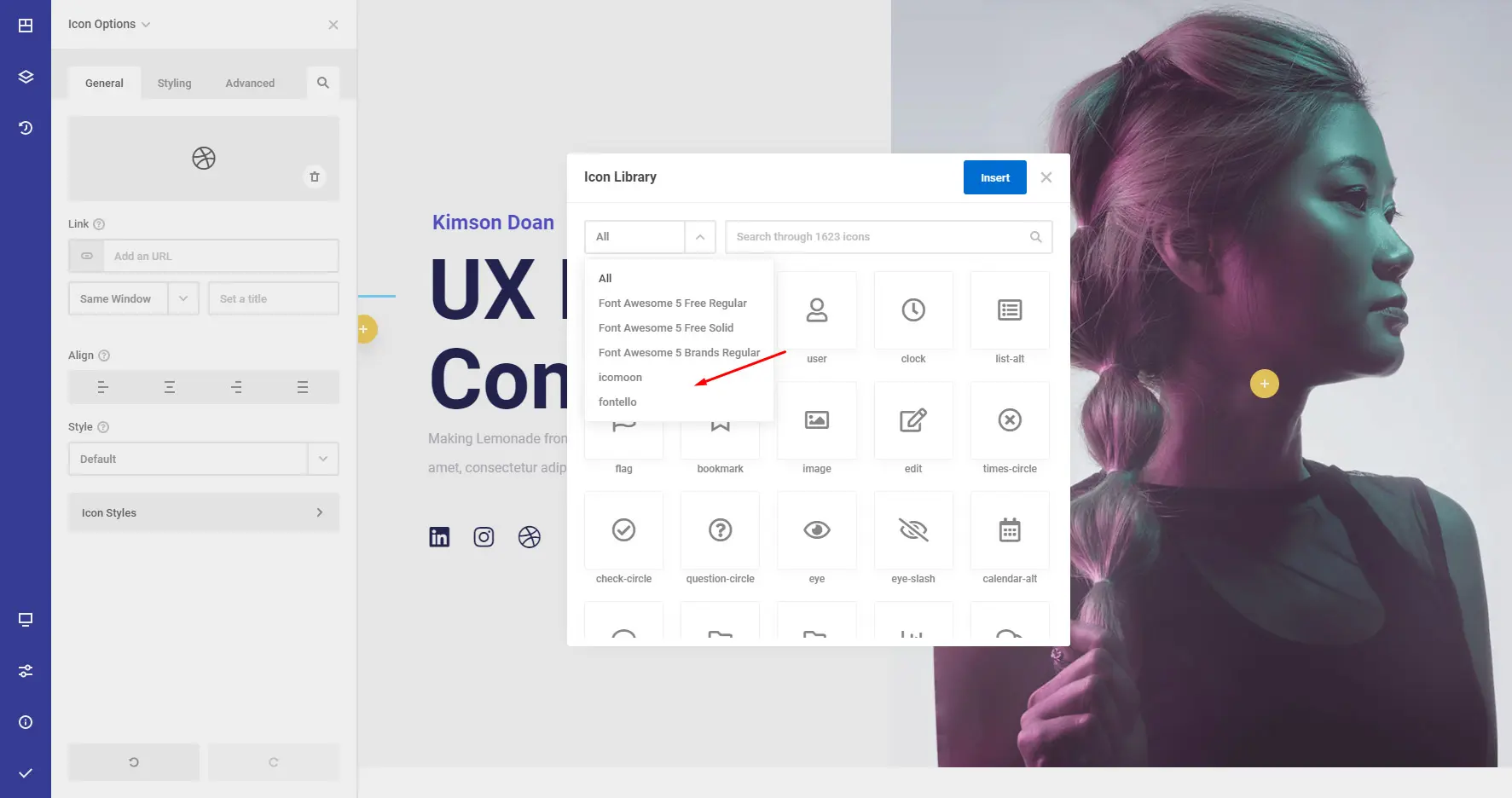This screenshot has height=798, width=1512.
Task: Switch to the Styling tab
Action: point(174,83)
